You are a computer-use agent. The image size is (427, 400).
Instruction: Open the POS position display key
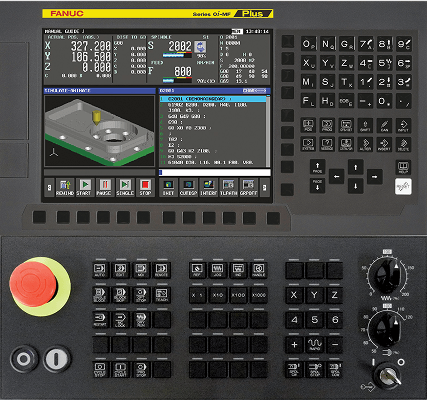coord(308,125)
